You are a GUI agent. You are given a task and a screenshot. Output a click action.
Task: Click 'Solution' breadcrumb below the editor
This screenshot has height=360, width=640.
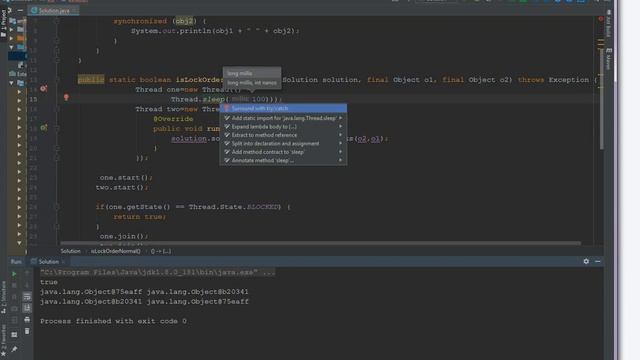point(70,251)
